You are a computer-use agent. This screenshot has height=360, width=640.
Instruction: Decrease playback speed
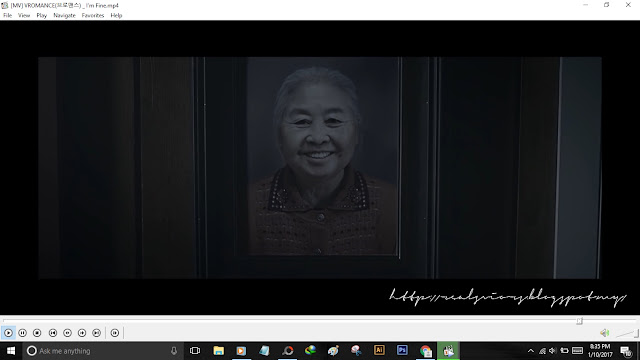[67, 333]
